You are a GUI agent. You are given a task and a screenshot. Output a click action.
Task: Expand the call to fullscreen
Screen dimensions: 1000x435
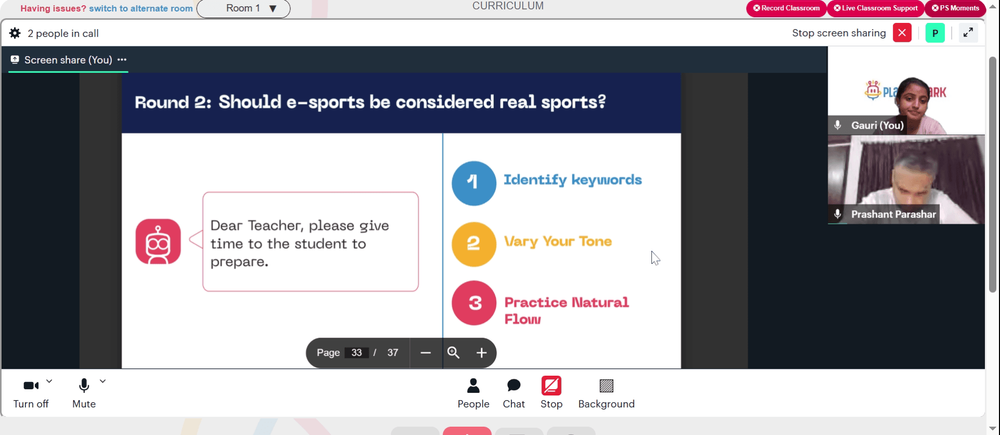(x=968, y=33)
